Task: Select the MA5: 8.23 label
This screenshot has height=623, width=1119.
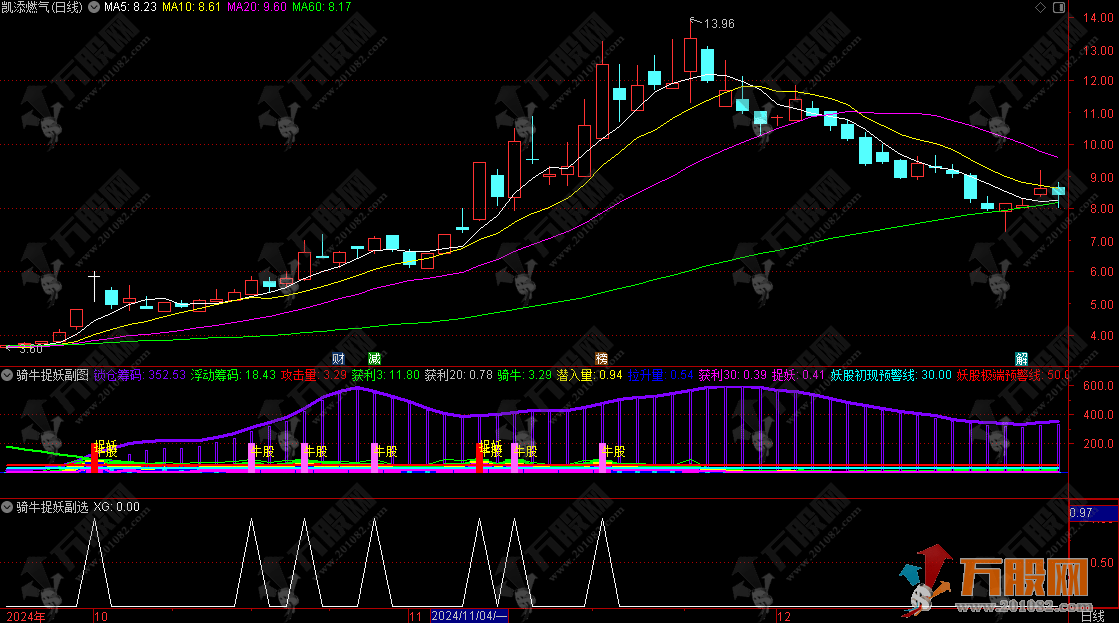Action: [x=131, y=7]
